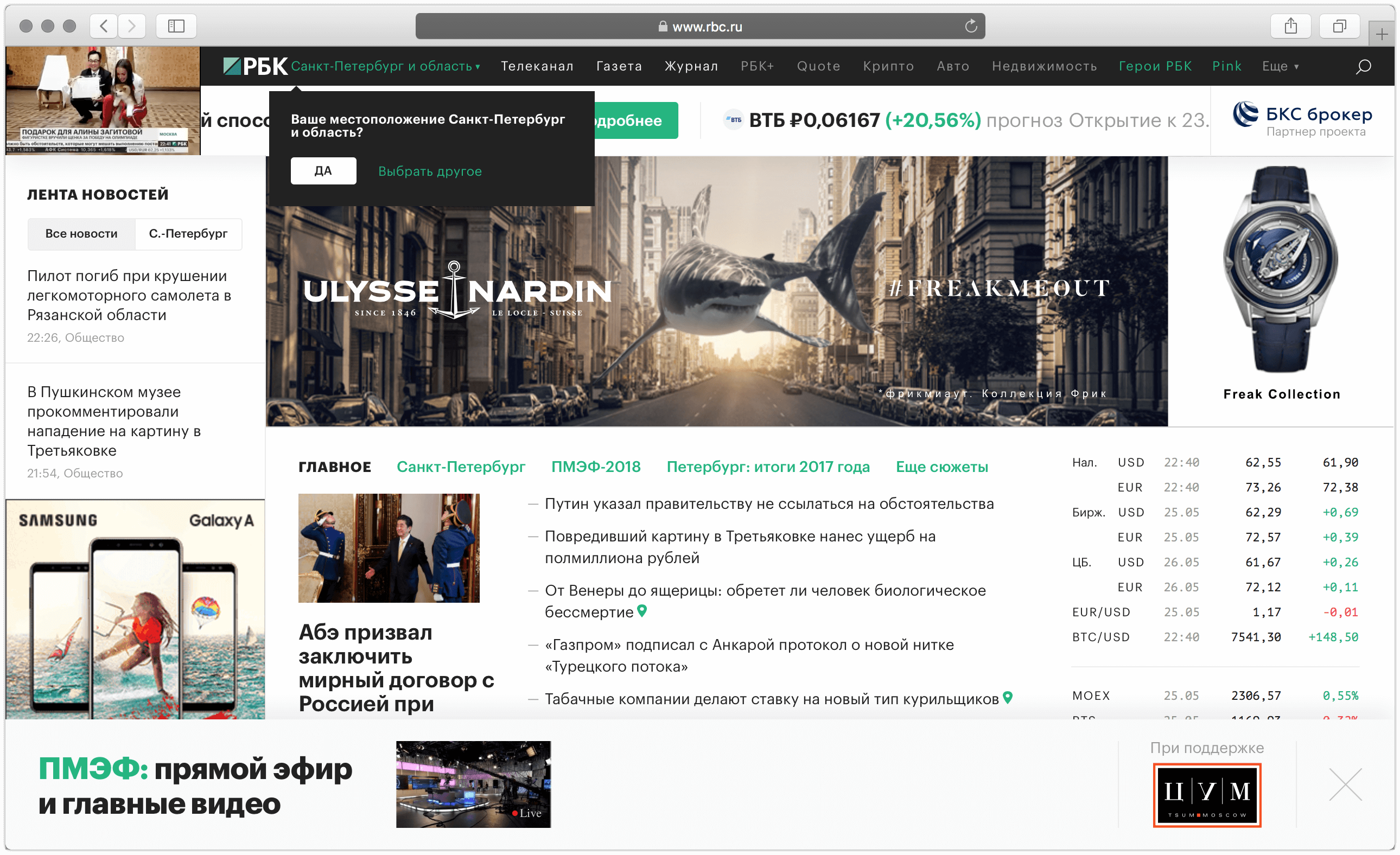Switch to the Санкт-Петербург stories tab
The width and height of the screenshot is (1400, 855).
pos(460,467)
